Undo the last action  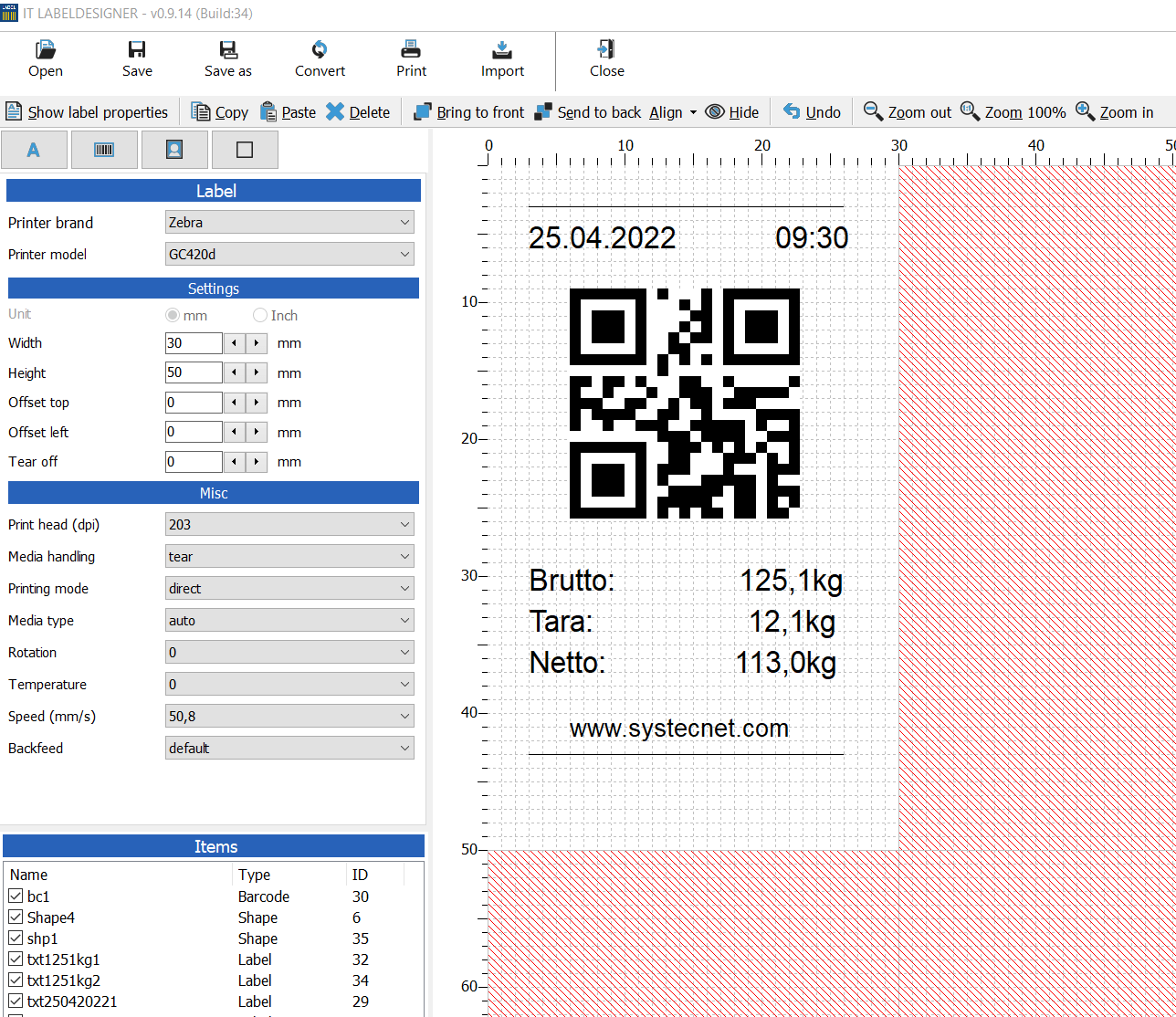[x=812, y=112]
